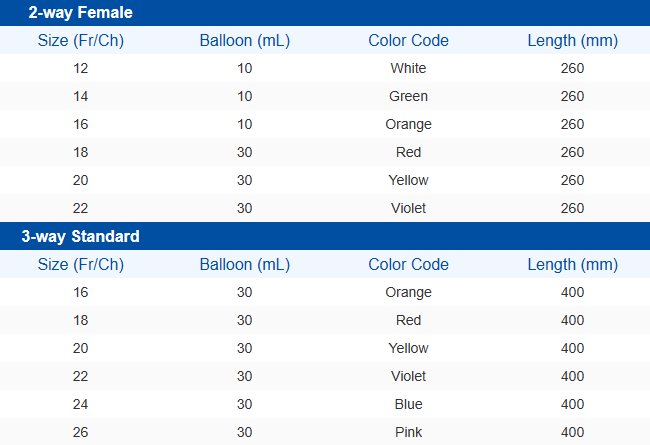This screenshot has width=650, height=445.
Task: Click the Green color code cell
Action: coord(408,97)
